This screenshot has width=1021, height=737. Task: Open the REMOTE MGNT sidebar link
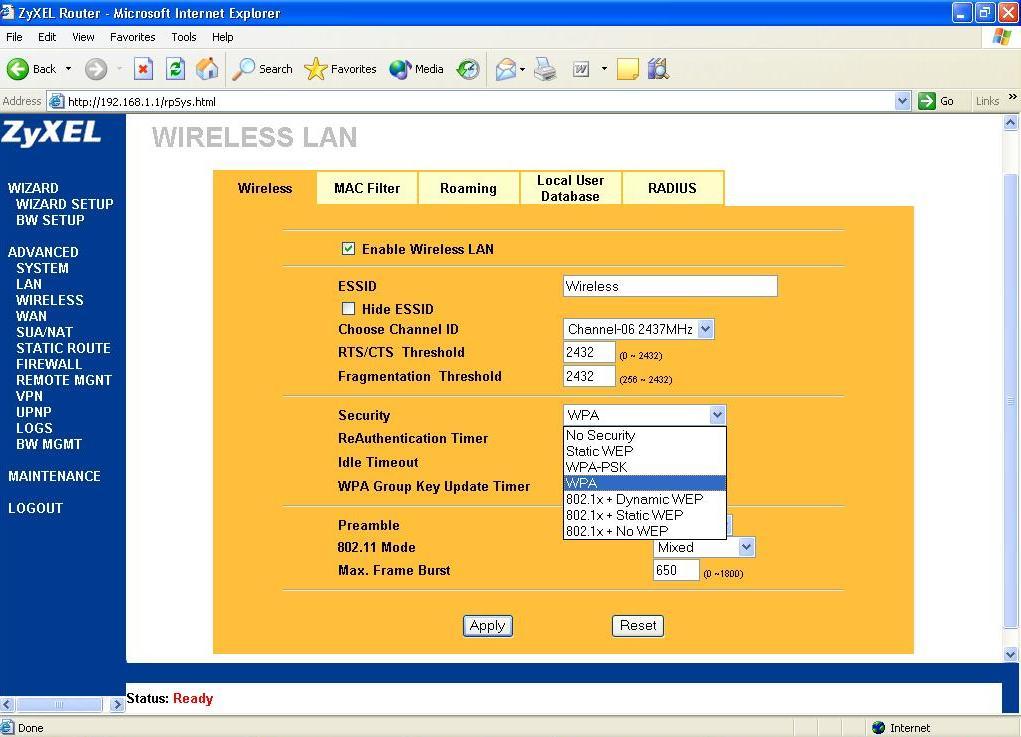tap(64, 380)
